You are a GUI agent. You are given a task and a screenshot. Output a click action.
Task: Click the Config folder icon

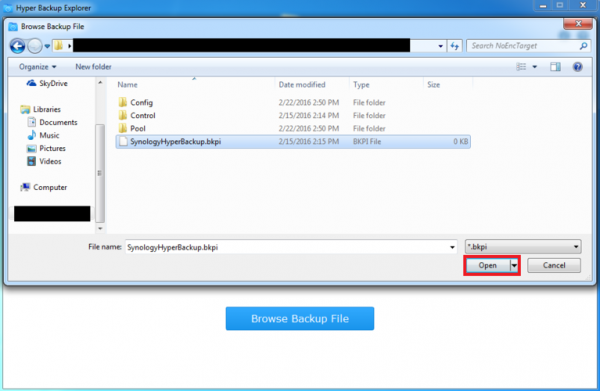123,102
